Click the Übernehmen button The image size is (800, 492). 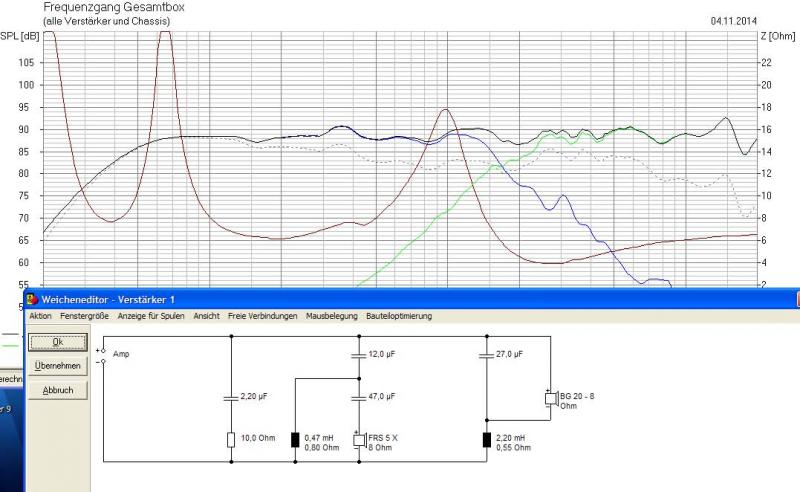click(58, 366)
